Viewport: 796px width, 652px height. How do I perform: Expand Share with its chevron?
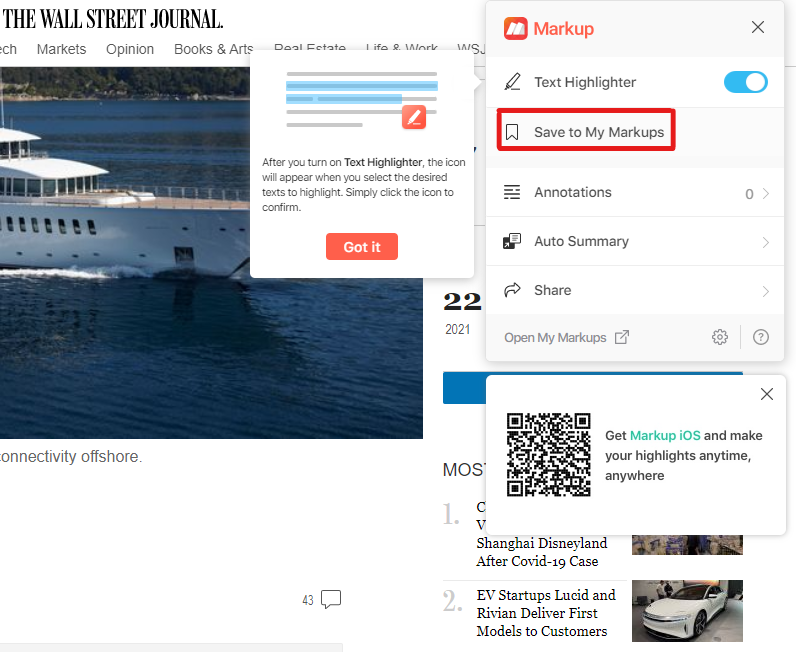pos(766,291)
